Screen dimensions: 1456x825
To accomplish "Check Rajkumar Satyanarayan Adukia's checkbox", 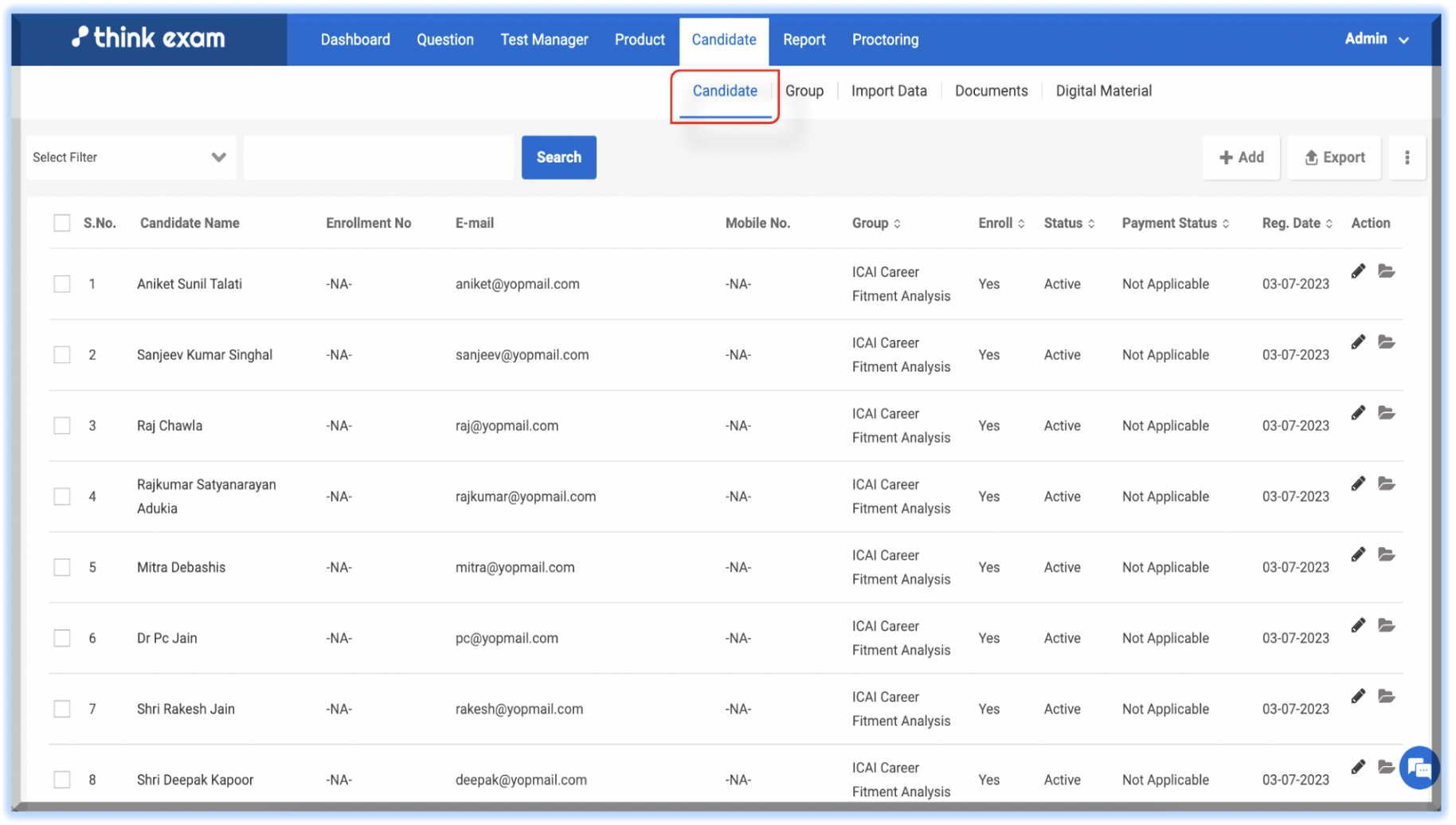I will click(62, 497).
